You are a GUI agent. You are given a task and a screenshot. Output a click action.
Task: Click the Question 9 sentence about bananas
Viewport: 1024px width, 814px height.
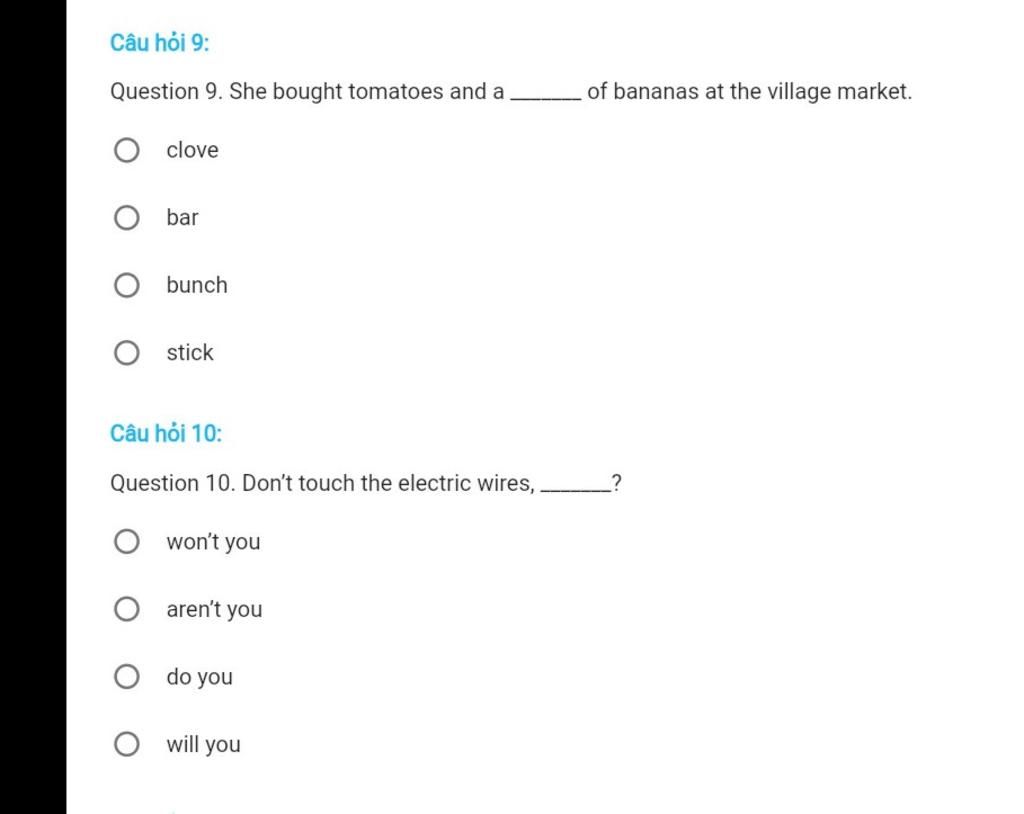[x=511, y=91]
